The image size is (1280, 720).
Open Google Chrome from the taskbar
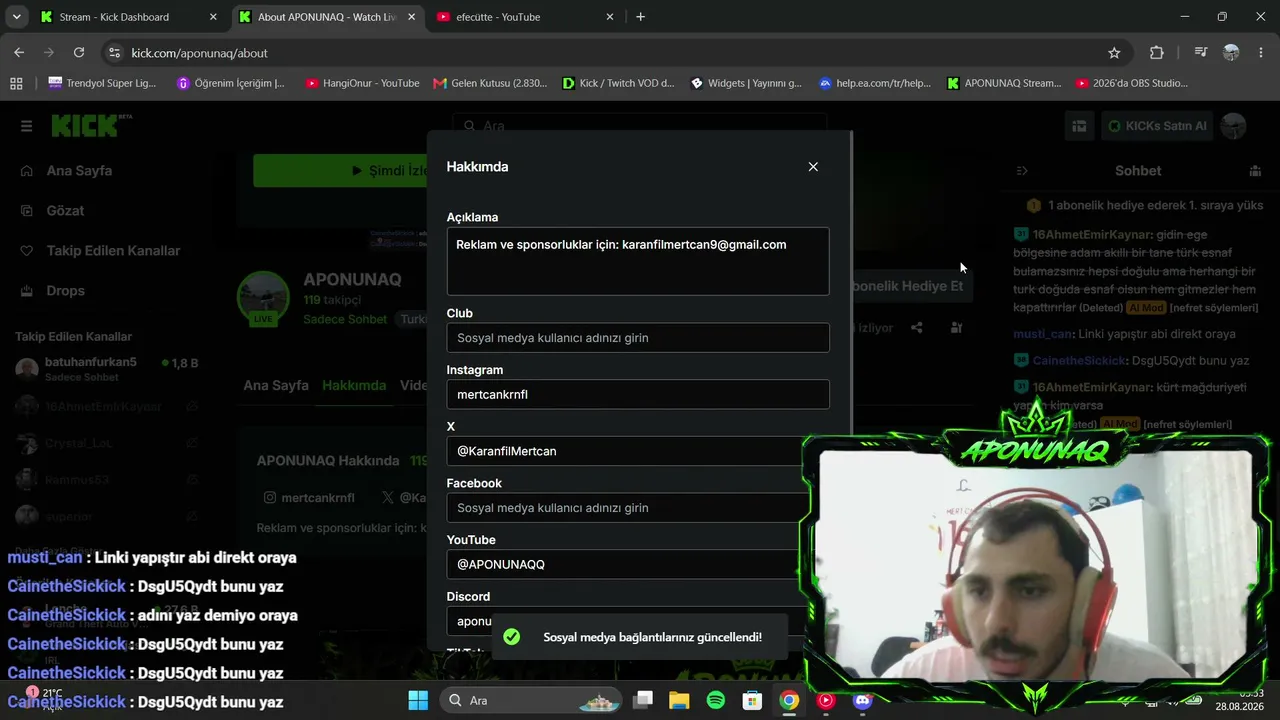(789, 700)
